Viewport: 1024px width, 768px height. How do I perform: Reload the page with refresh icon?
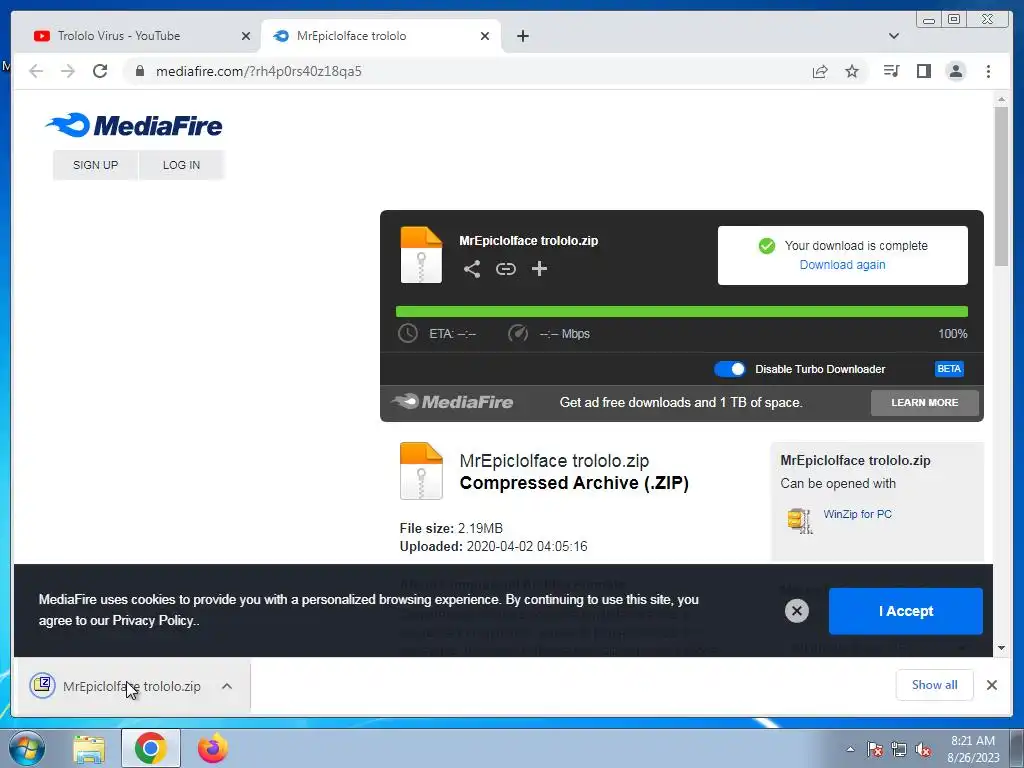100,71
